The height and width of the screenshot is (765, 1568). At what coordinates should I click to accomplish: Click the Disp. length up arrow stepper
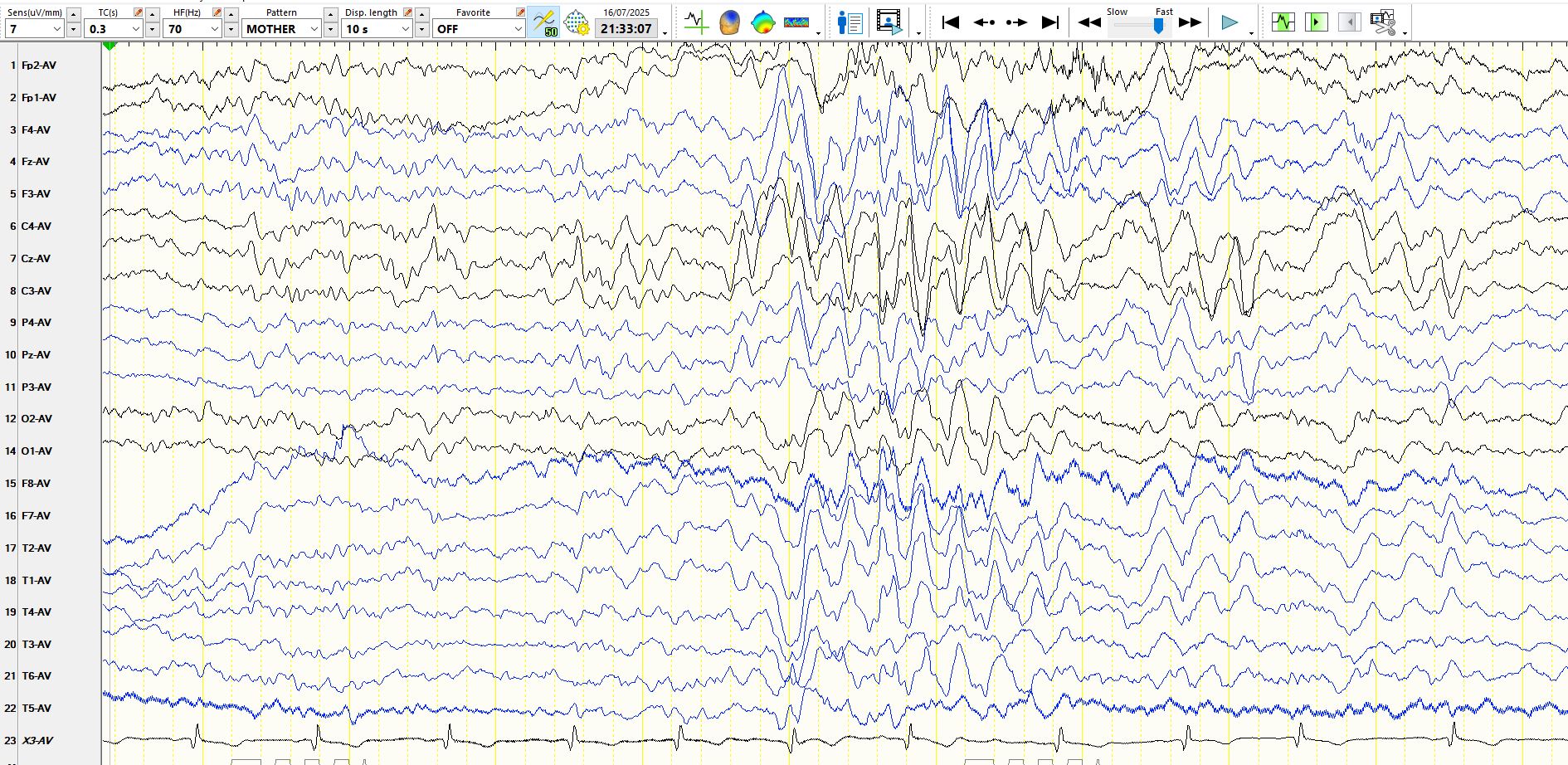421,14
